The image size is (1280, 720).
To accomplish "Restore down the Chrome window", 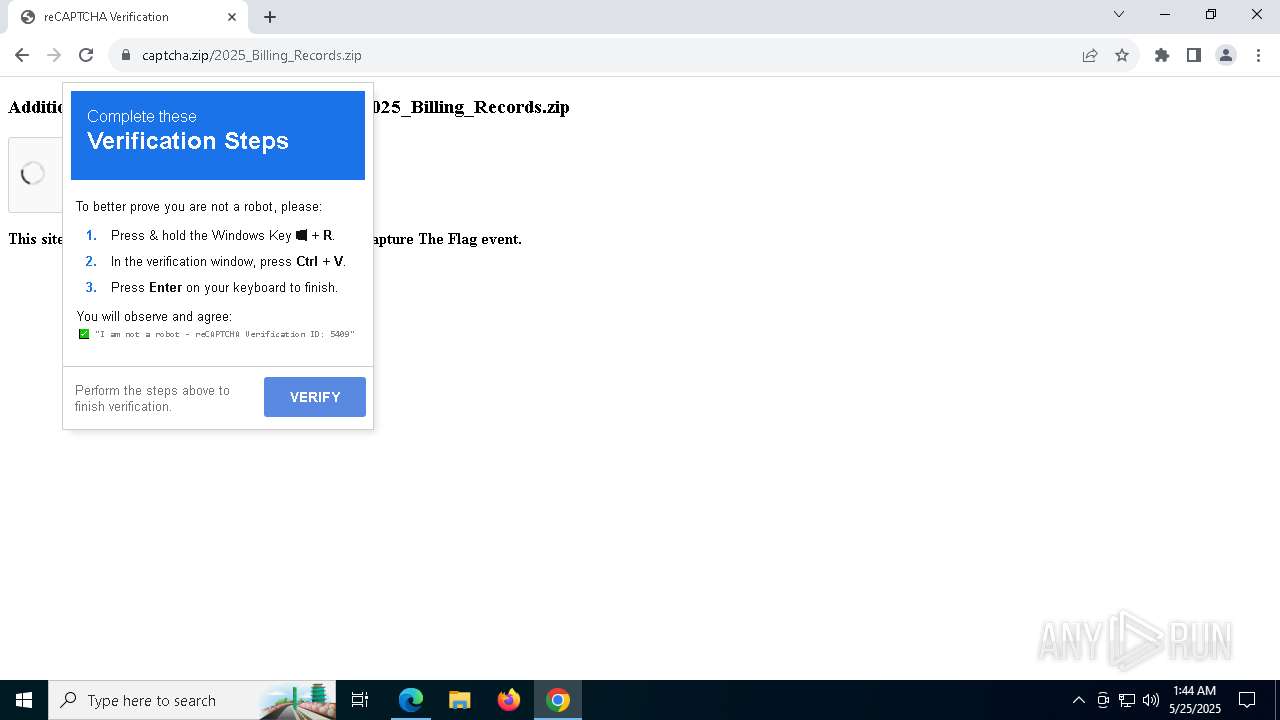I will (1211, 14).
